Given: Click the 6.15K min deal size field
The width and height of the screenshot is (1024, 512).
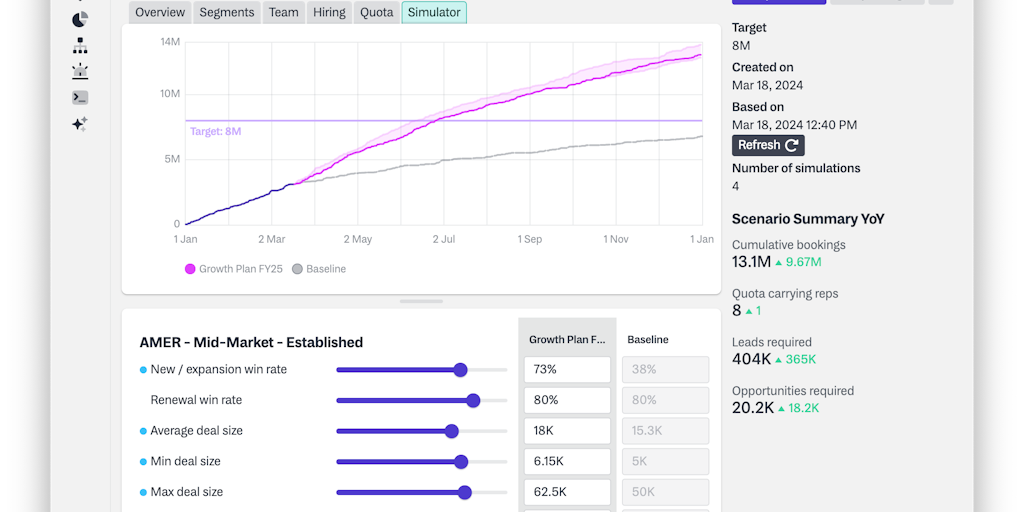Looking at the screenshot, I should click(567, 462).
